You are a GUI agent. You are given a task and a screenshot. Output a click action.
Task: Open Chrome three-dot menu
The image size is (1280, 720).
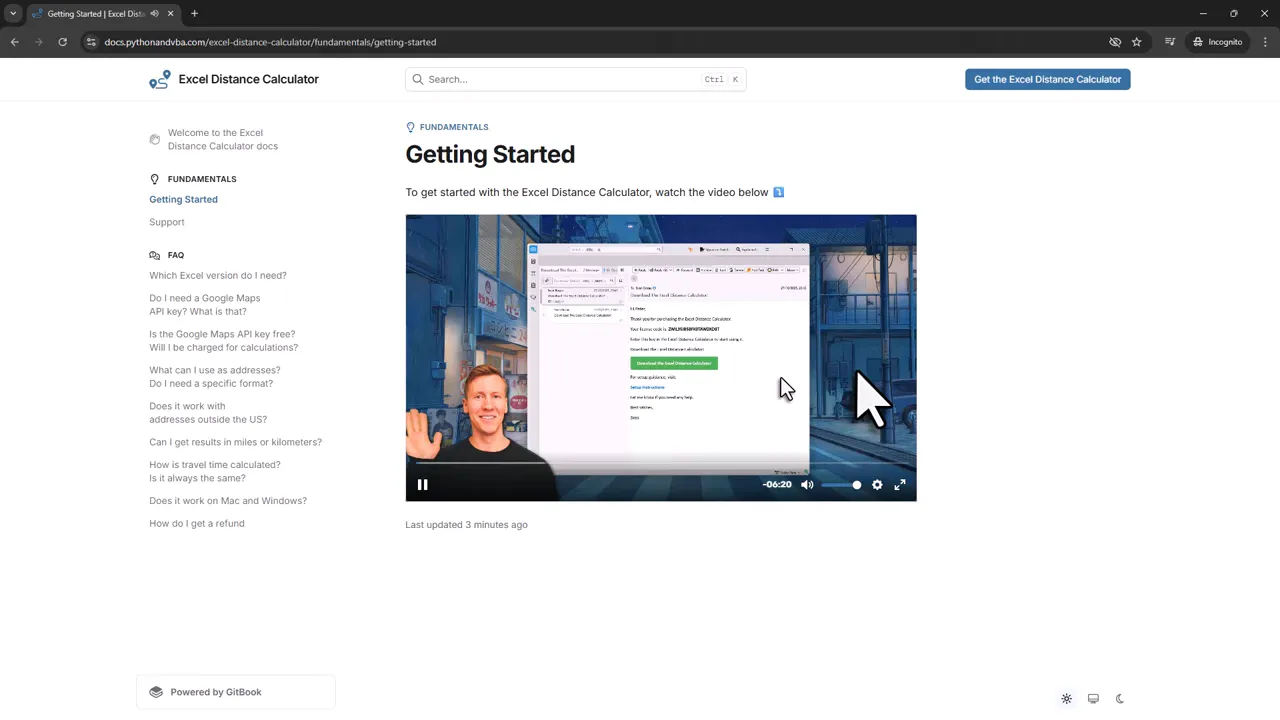(1265, 42)
